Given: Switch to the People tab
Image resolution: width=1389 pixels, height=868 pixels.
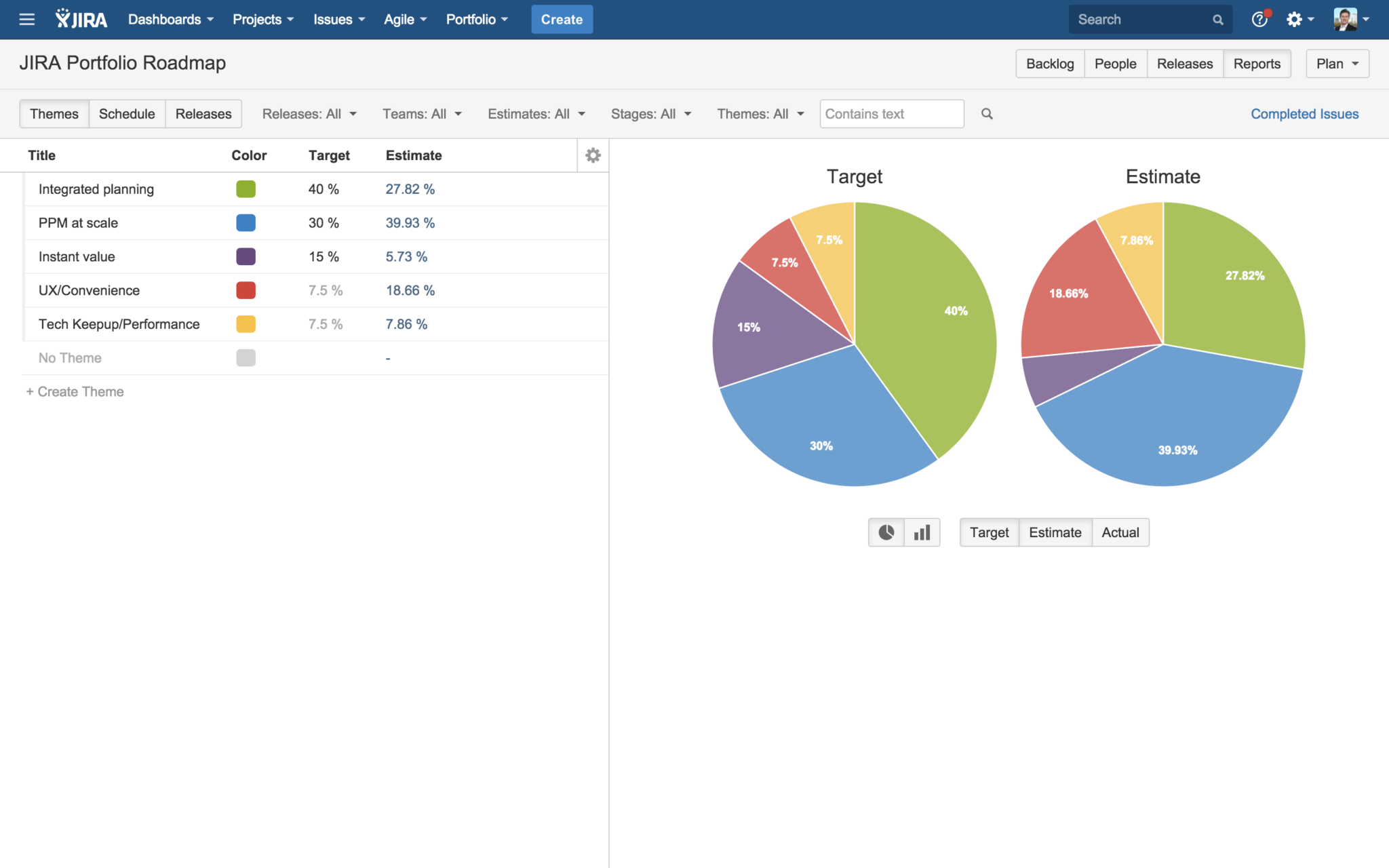Looking at the screenshot, I should click(1115, 63).
